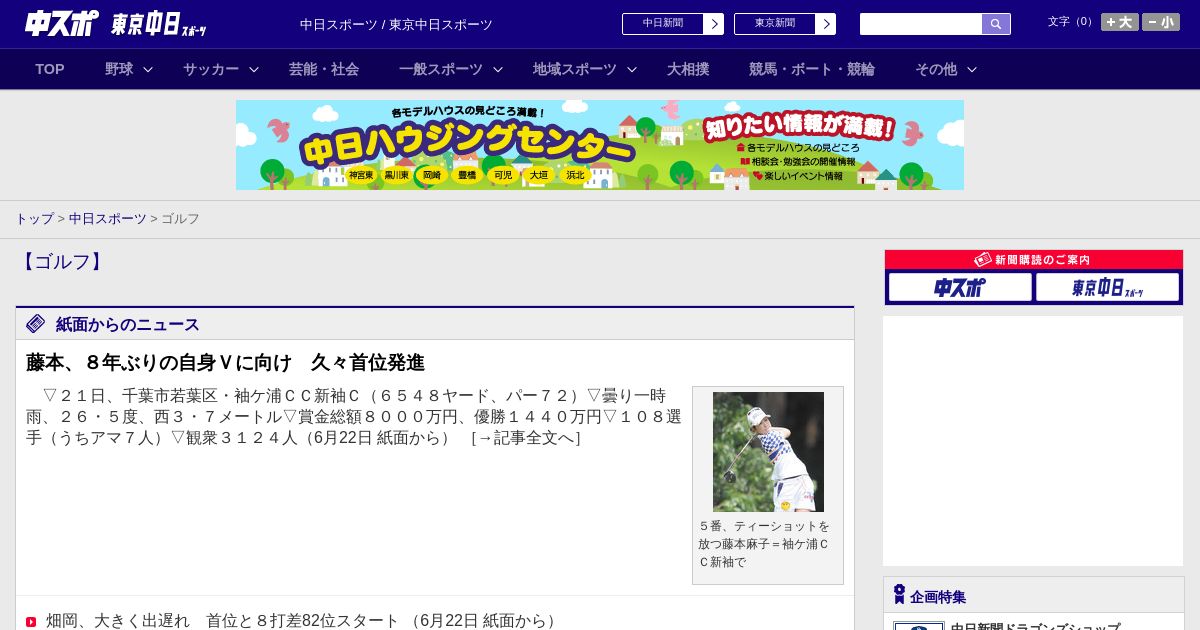
Task: Click the 中スポ logo in the header
Action: tap(61, 23)
